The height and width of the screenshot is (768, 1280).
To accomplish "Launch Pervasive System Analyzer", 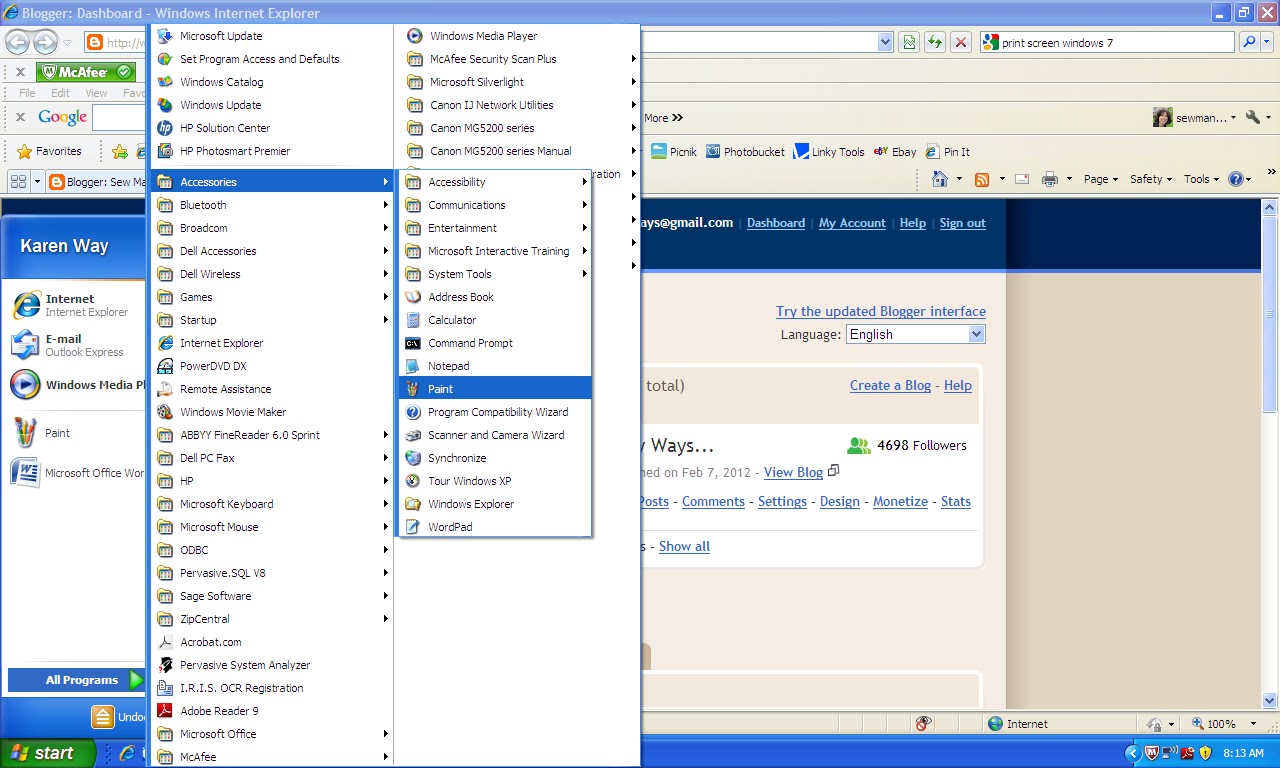I will click(272, 665).
